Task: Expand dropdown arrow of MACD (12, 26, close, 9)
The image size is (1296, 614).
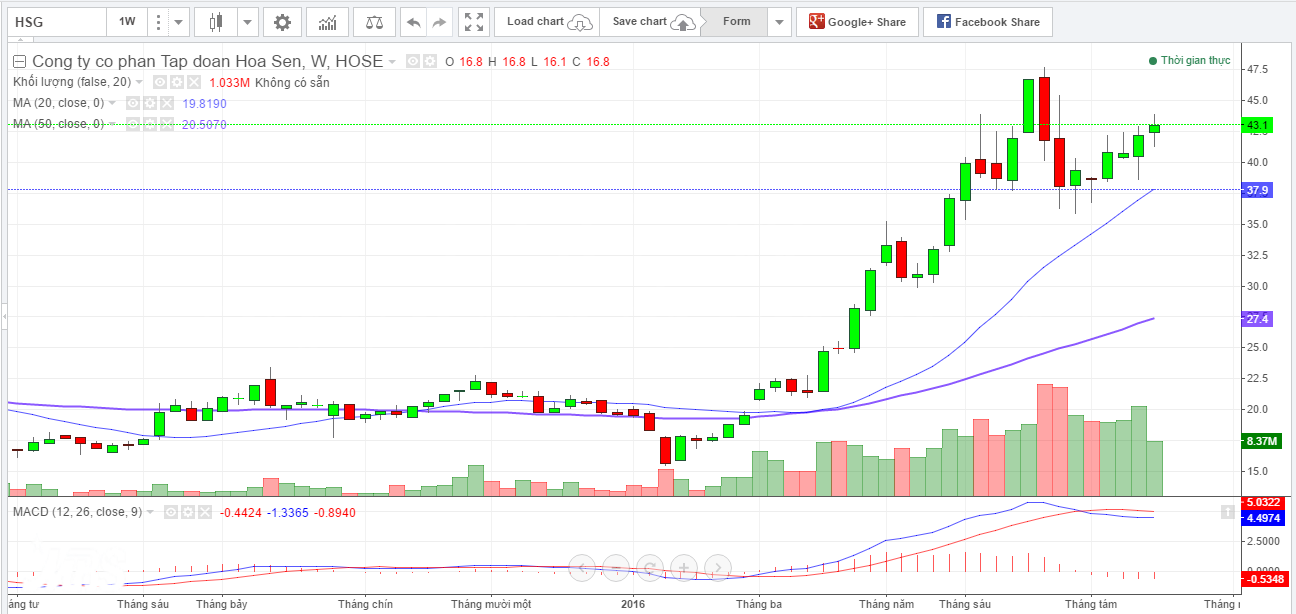Action: tap(151, 512)
